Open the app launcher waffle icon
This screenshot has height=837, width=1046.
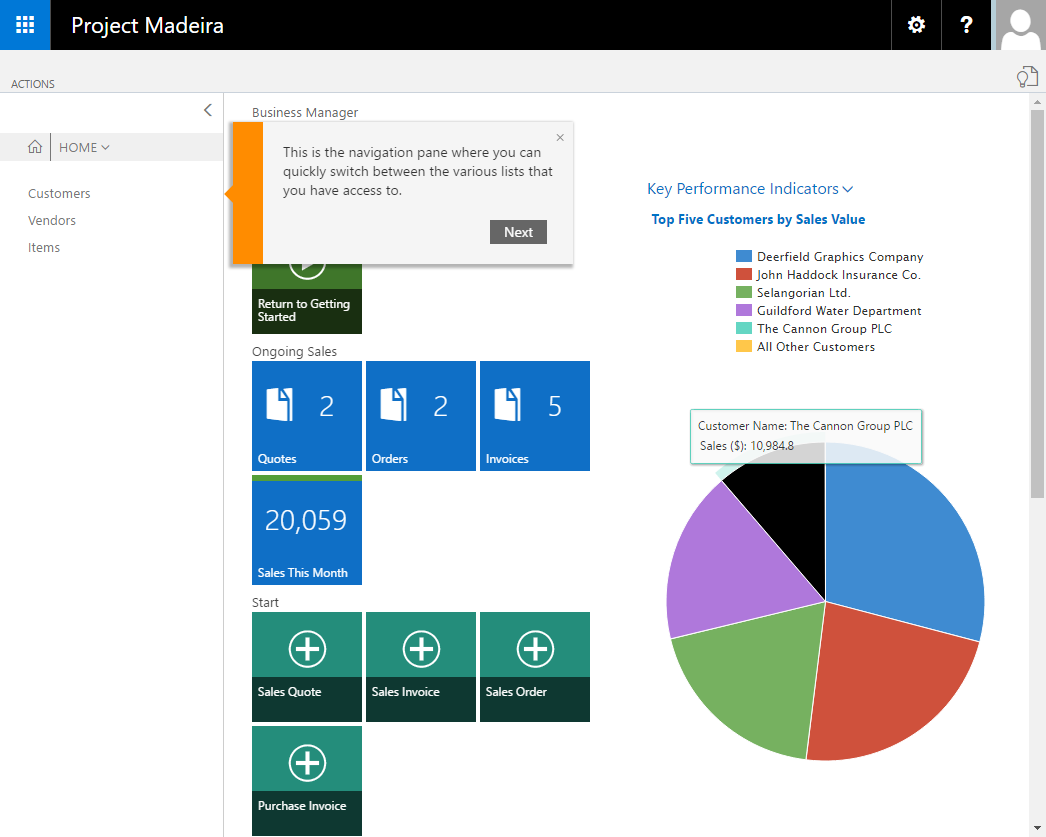tap(25, 25)
